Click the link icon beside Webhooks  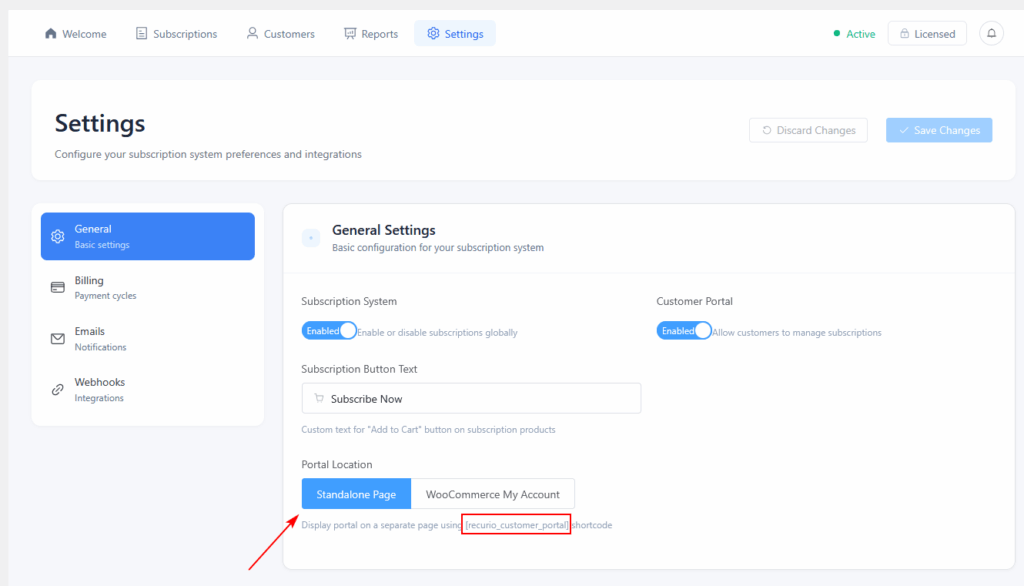click(x=58, y=390)
